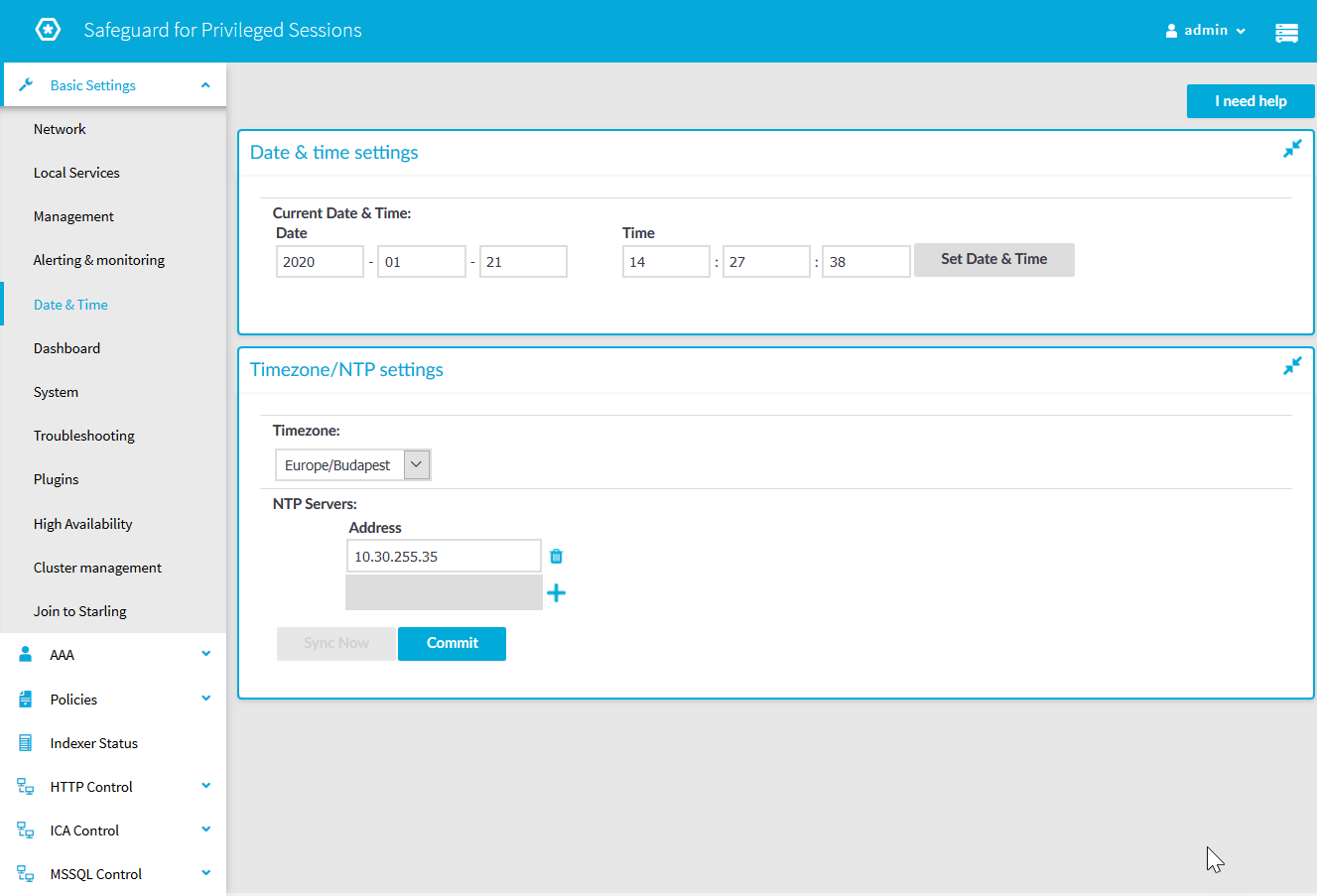Click the Set Date & Time button
Viewport: 1317px width, 896px height.
pyautogui.click(x=993, y=259)
